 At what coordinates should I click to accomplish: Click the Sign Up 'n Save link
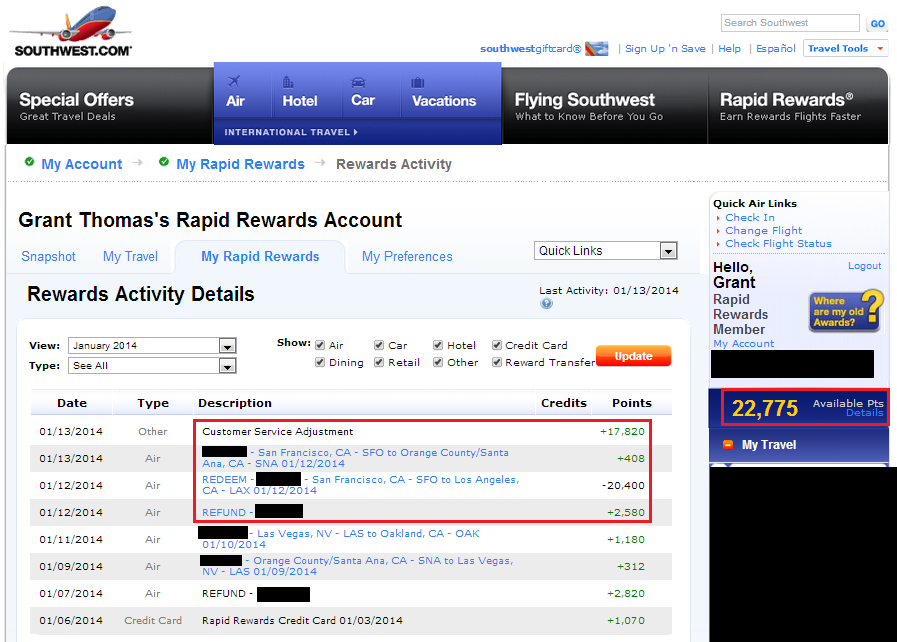[665, 49]
